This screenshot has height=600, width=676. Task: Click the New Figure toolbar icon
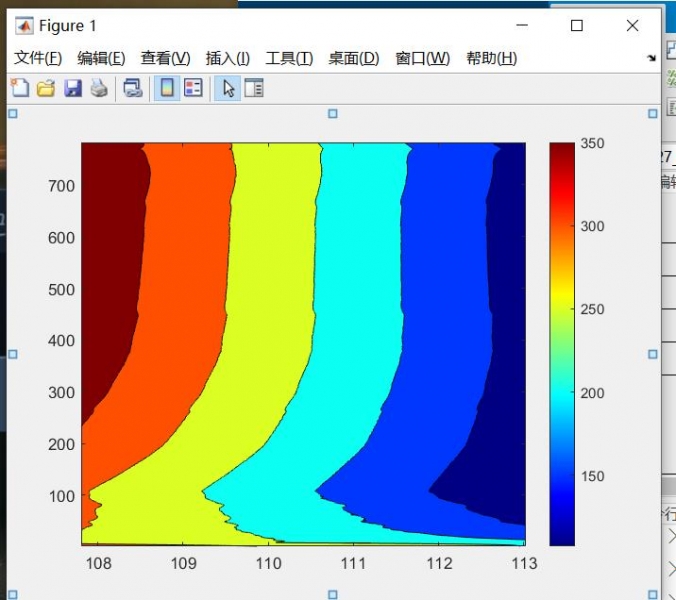[x=19, y=88]
